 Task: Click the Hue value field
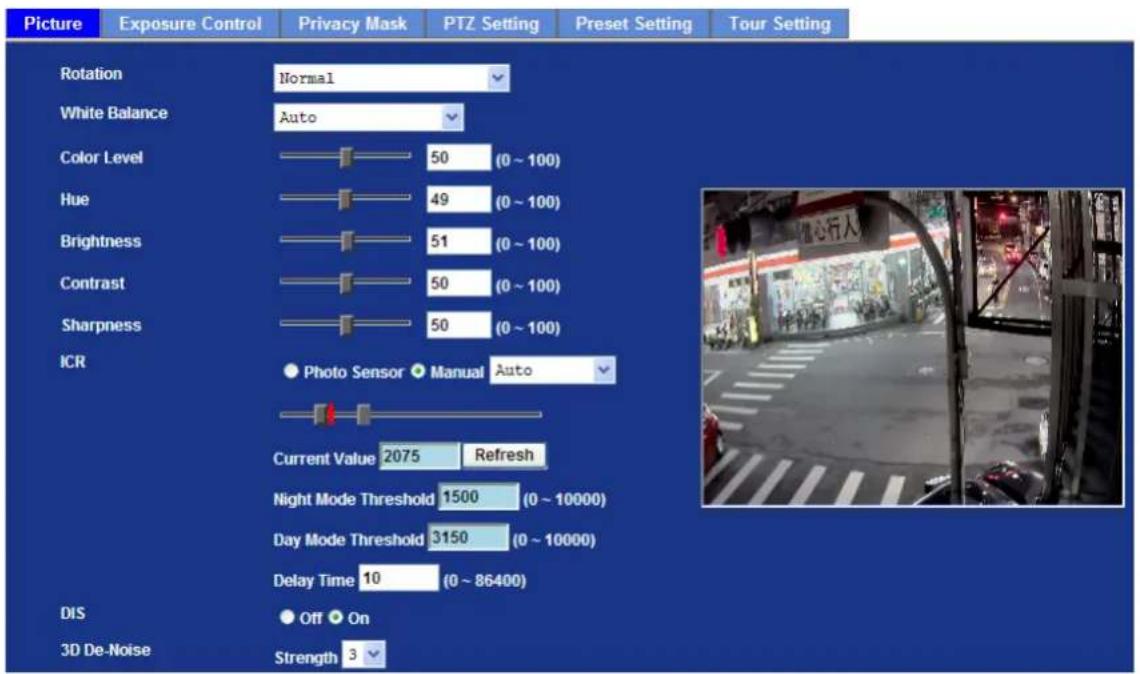[459, 199]
